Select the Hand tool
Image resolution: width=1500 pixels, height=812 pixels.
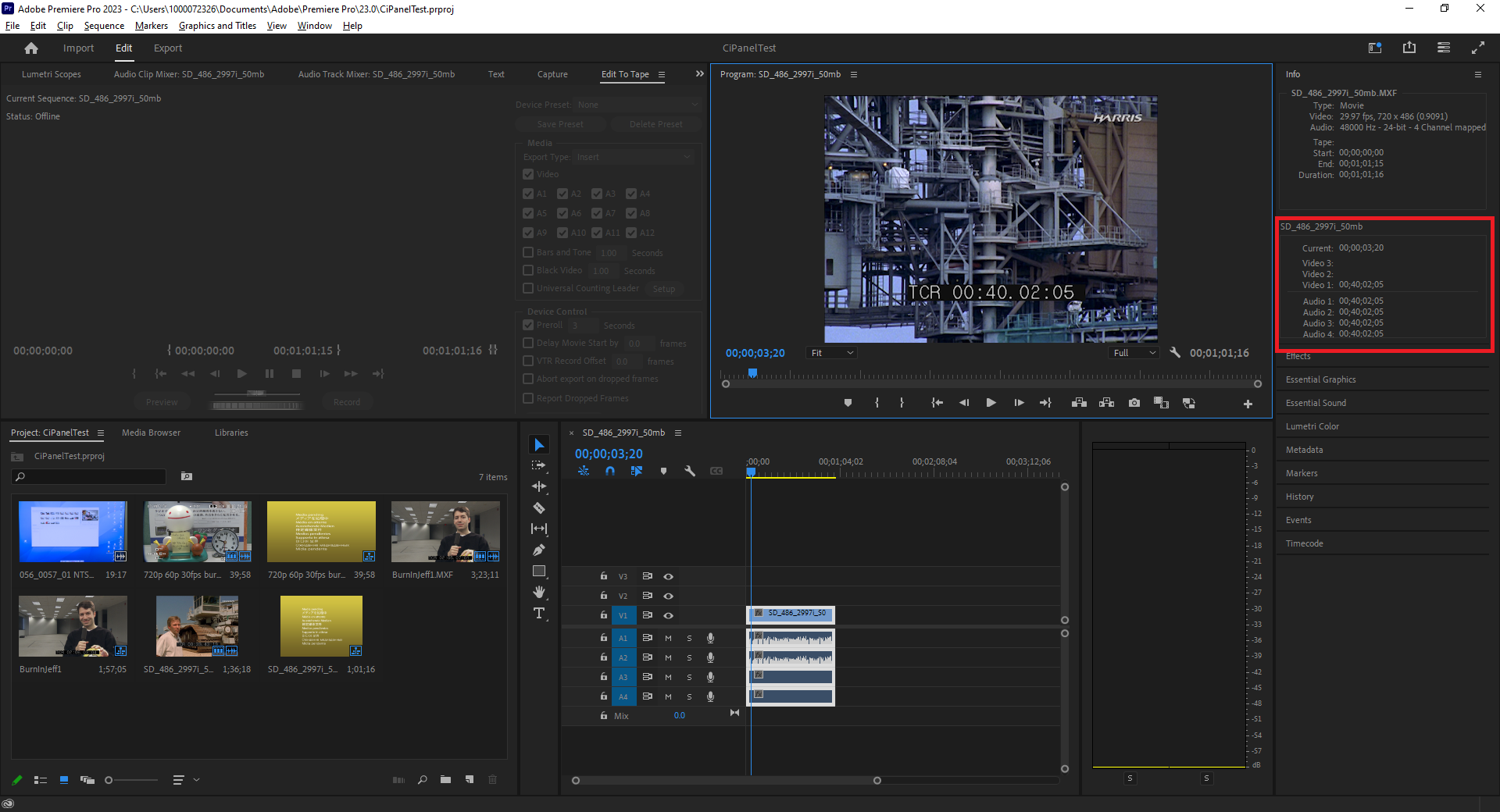tap(539, 593)
